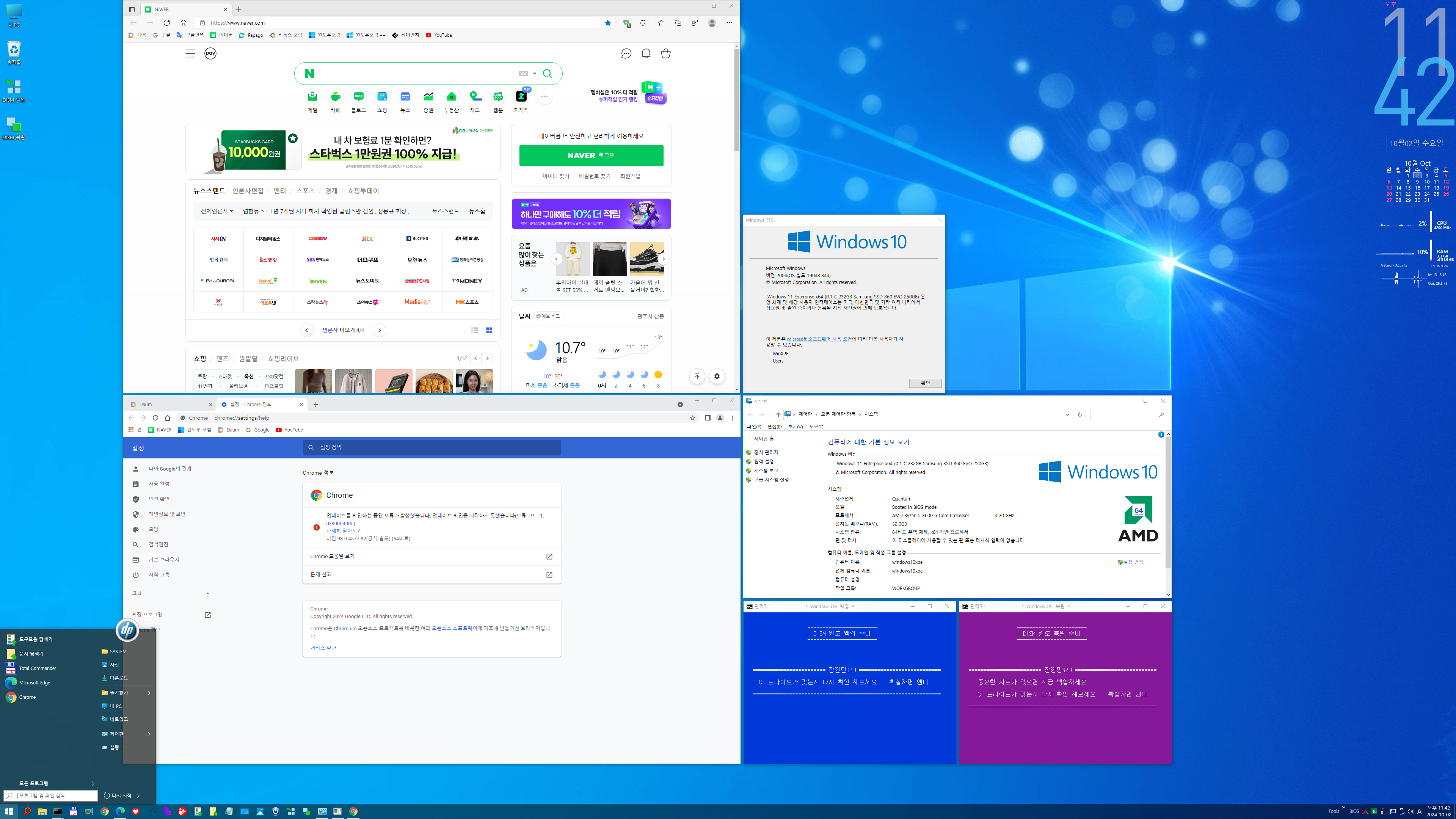Viewport: 1456px width, 819px height.
Task: Expand 모든 프로그램 in Start menu
Action: coord(51,783)
